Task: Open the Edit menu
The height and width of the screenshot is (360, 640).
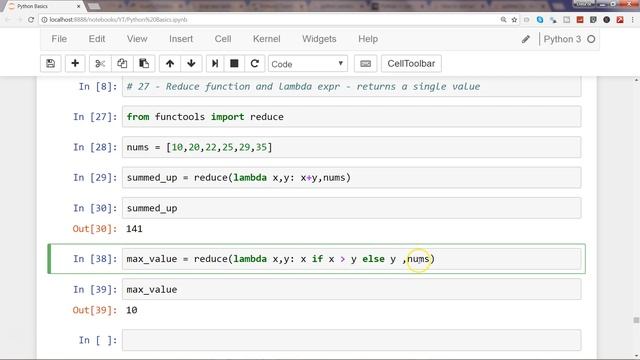Action: click(97, 39)
